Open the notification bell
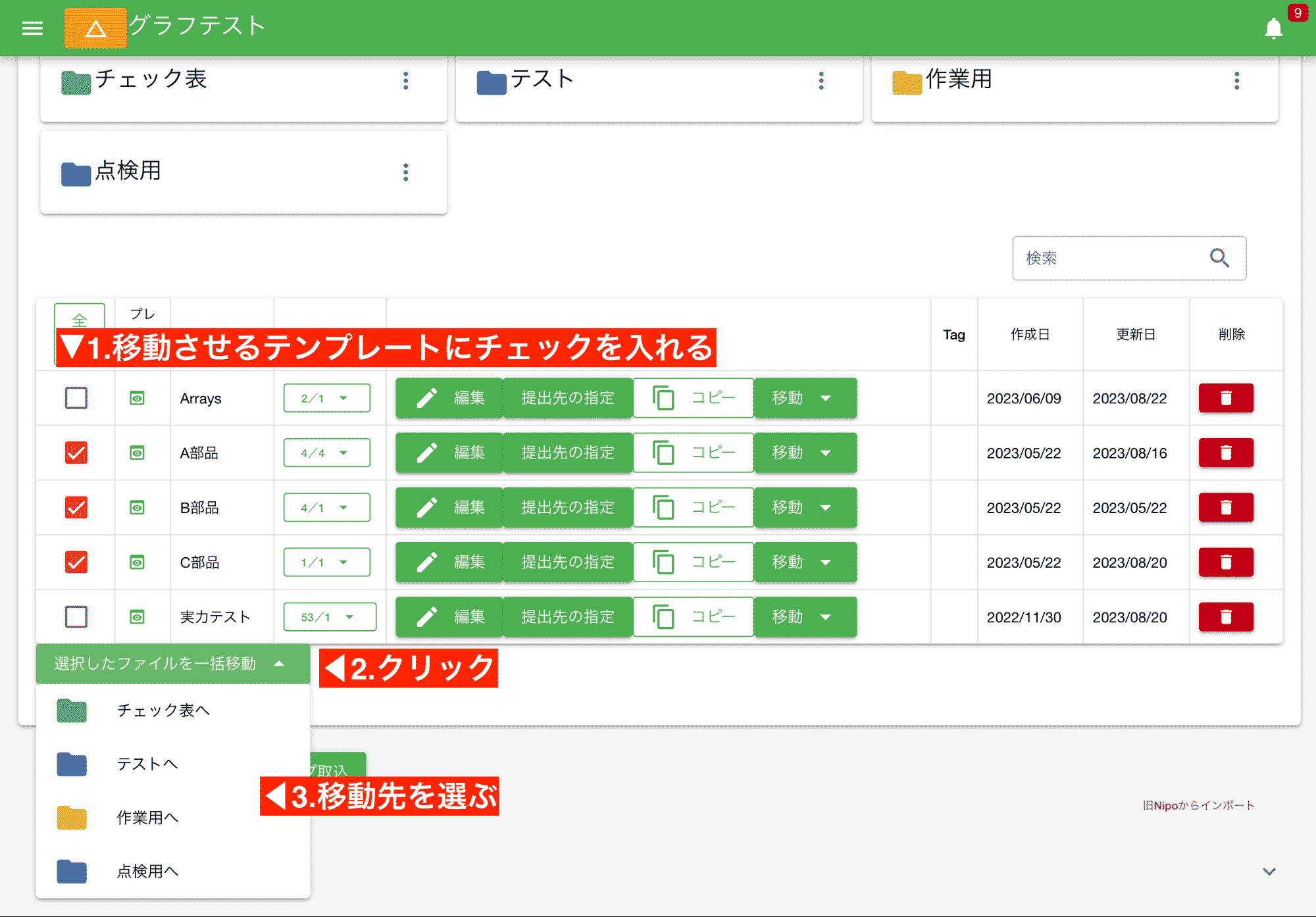This screenshot has height=917, width=1316. pyautogui.click(x=1273, y=28)
